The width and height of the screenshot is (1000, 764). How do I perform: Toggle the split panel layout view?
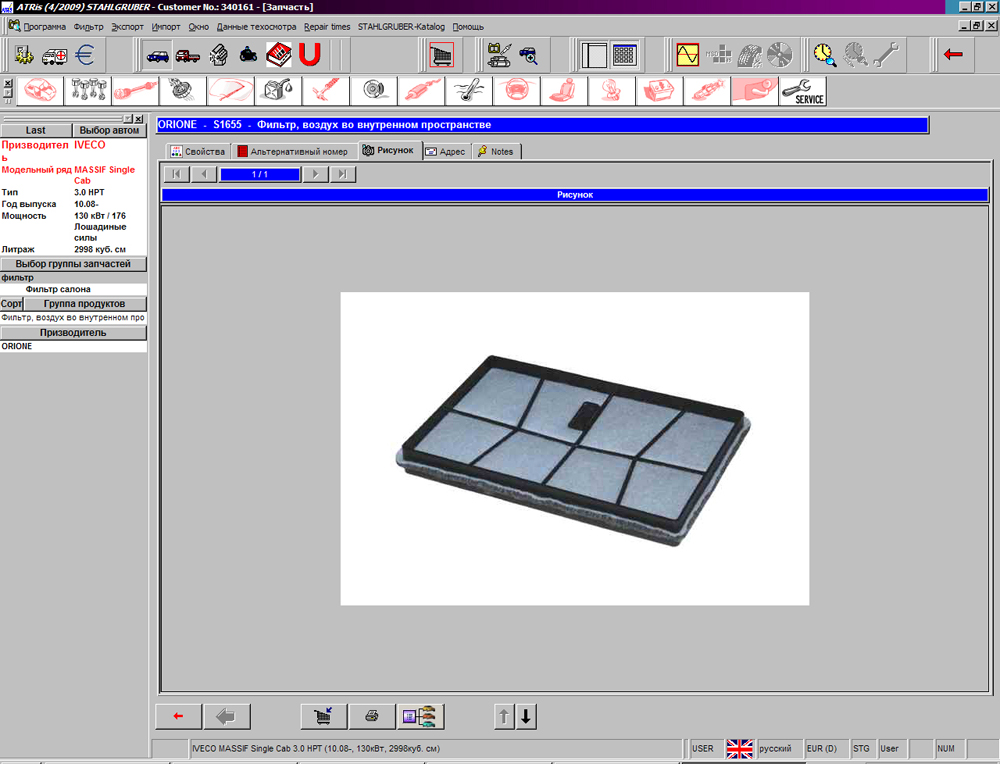click(594, 54)
